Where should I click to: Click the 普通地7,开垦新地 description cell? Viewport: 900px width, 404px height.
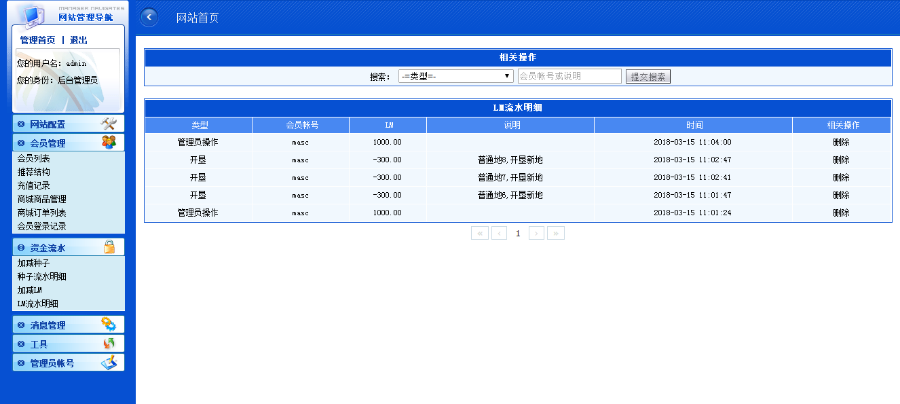pyautogui.click(x=510, y=177)
